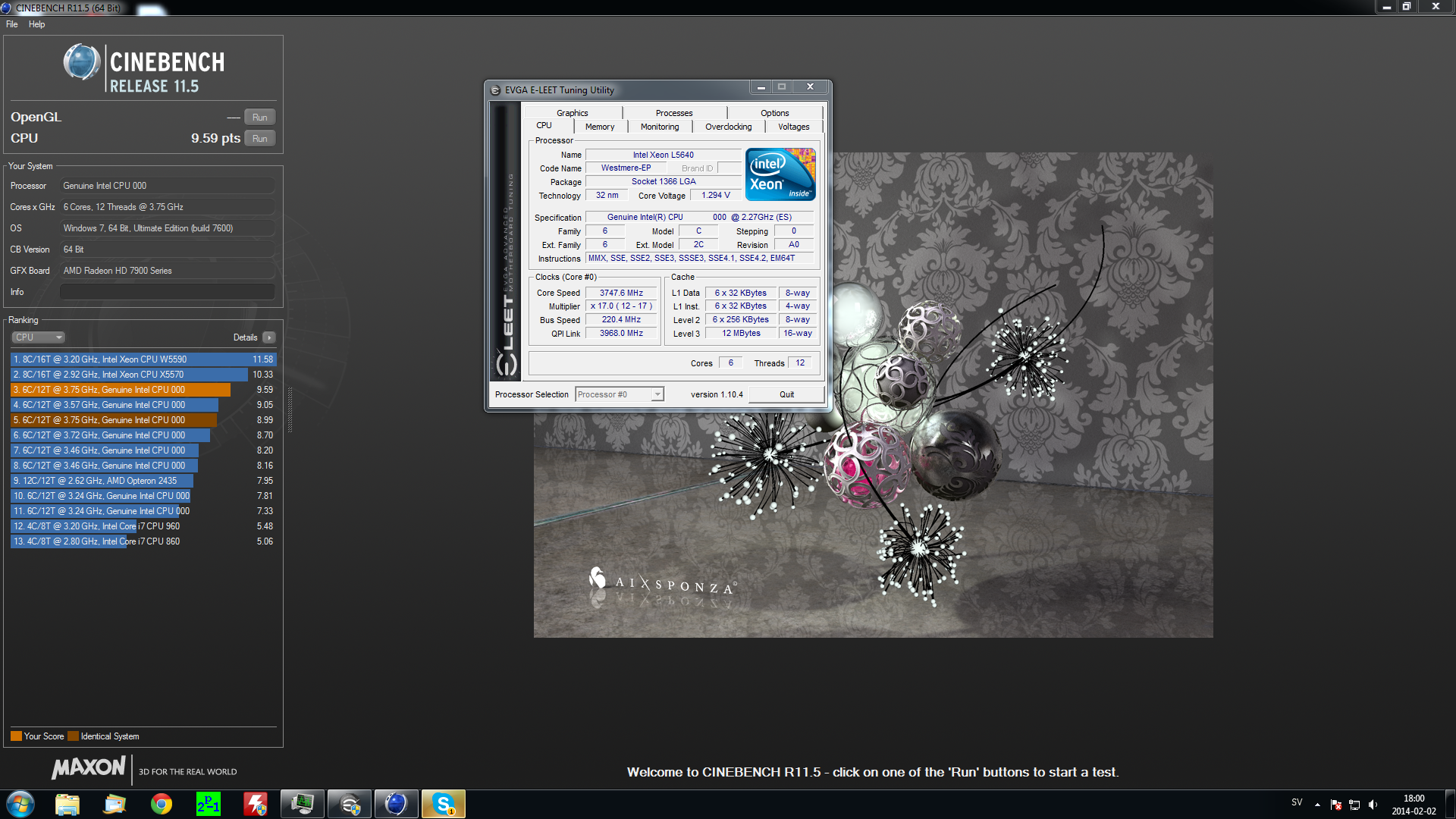Click the Multiplier value x 17.0
Image resolution: width=1456 pixels, height=819 pixels.
click(x=621, y=306)
